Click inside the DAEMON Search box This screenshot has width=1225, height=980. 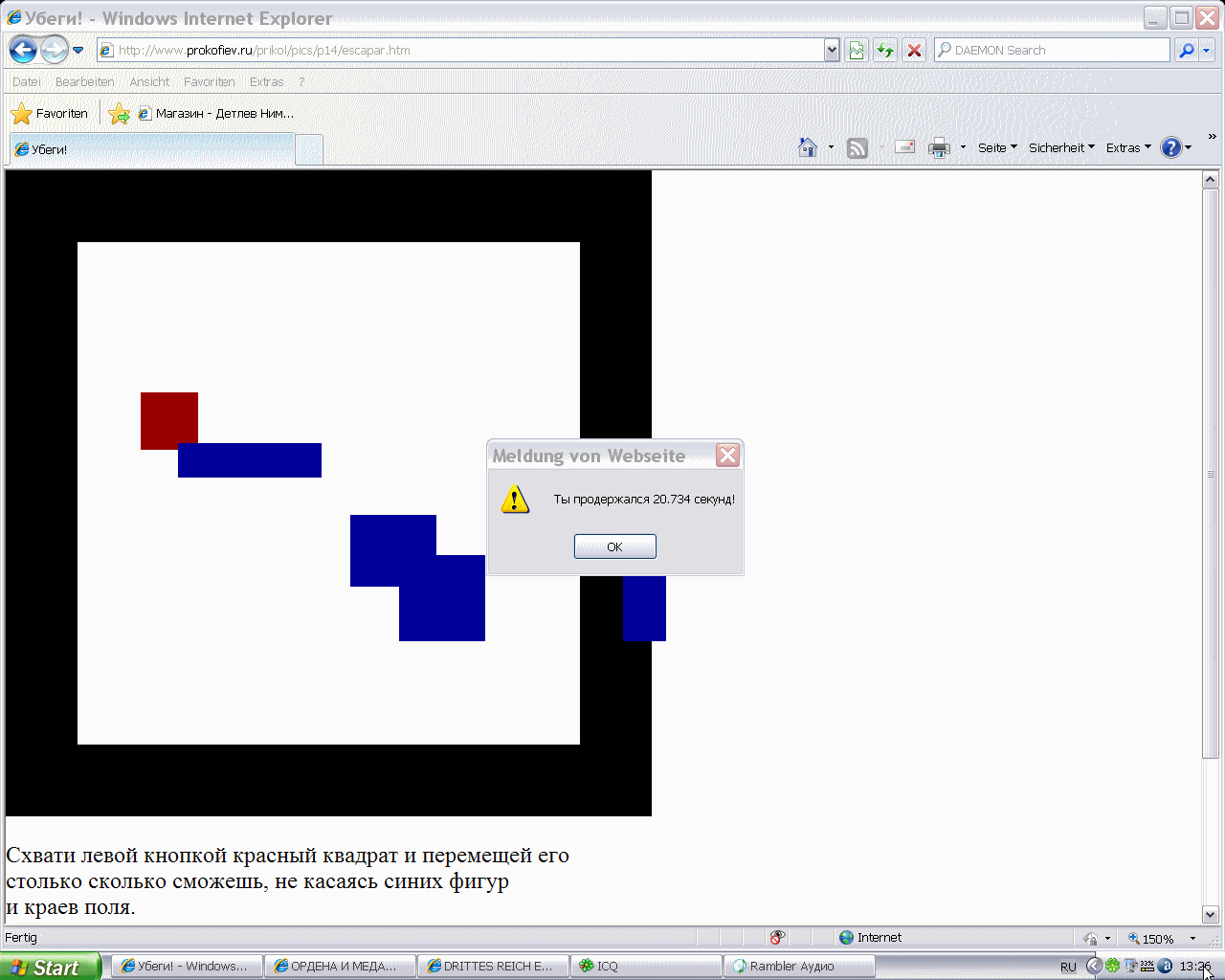(1052, 50)
